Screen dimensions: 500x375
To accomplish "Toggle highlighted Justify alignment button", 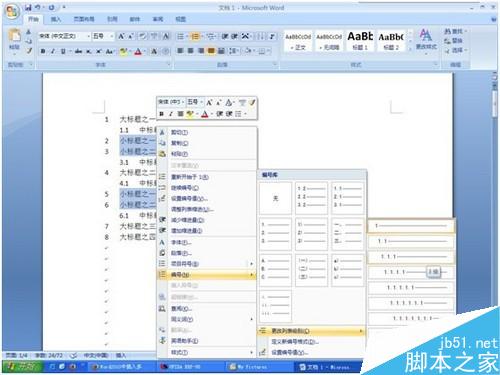I will [211, 51].
